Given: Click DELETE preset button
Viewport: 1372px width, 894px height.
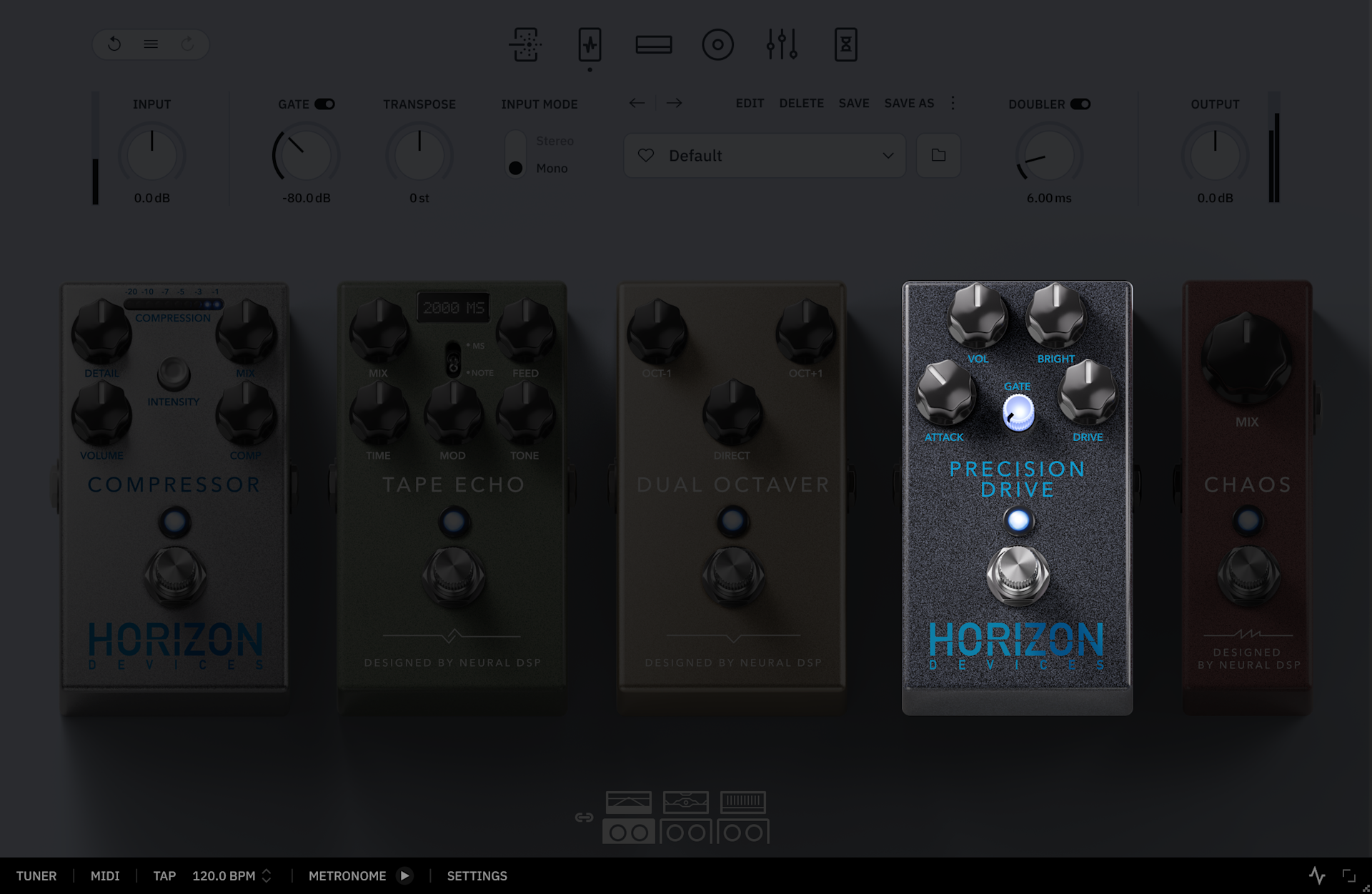Looking at the screenshot, I should pyautogui.click(x=802, y=104).
